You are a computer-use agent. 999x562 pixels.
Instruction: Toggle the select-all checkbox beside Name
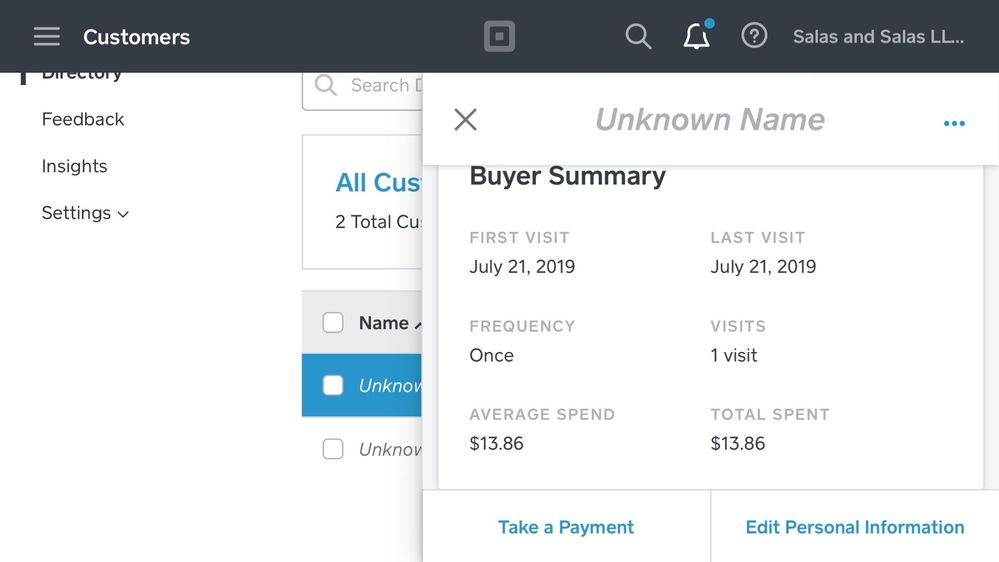pyautogui.click(x=333, y=322)
